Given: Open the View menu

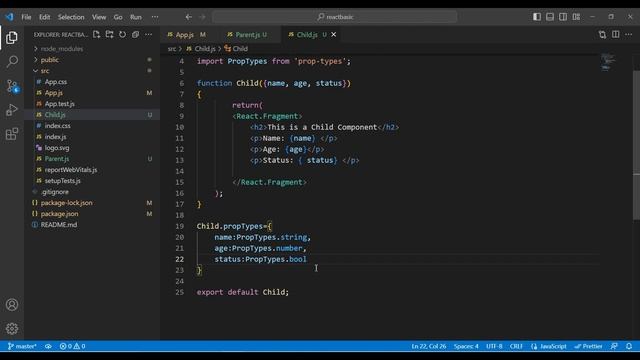Looking at the screenshot, I should pos(99,17).
